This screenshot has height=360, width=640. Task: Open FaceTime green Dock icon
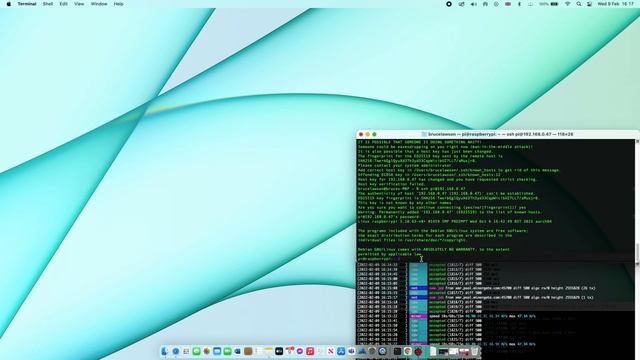tap(227, 351)
